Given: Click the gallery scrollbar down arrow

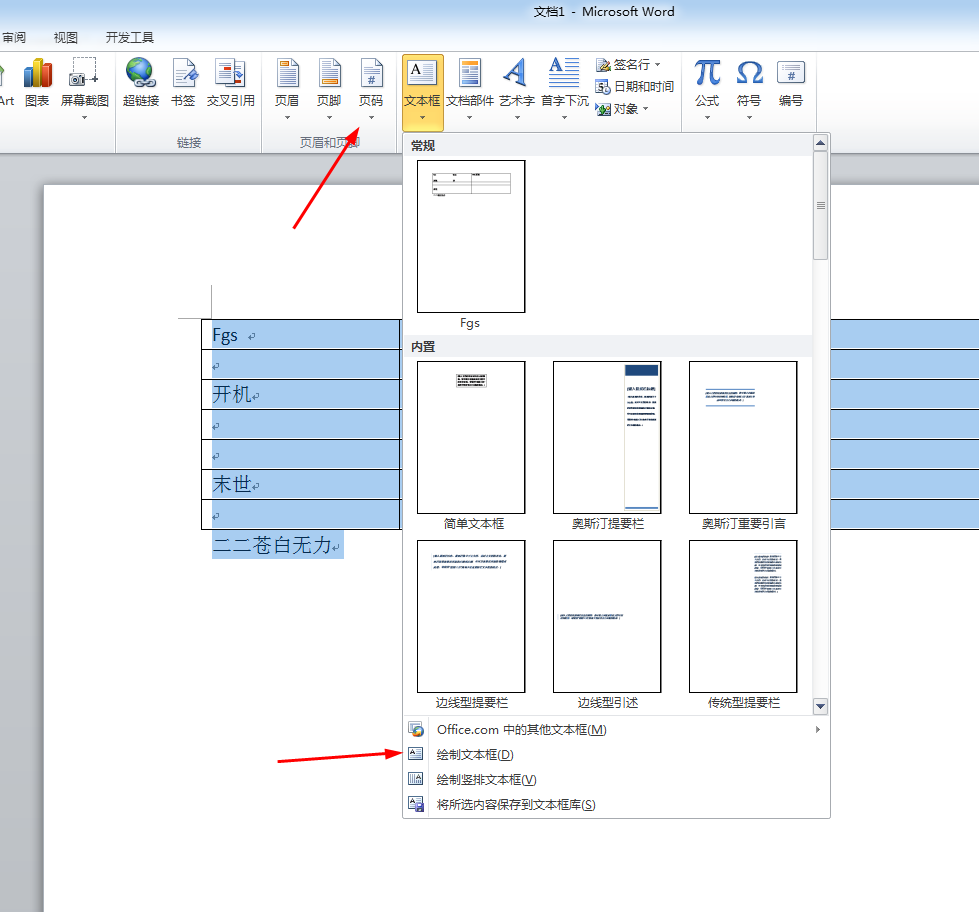Looking at the screenshot, I should (820, 706).
